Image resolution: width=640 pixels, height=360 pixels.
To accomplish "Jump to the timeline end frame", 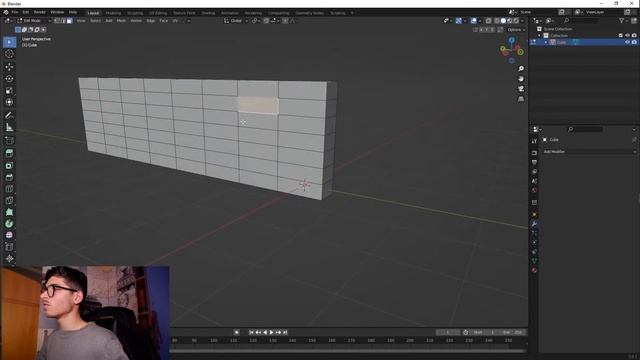I will [x=285, y=332].
